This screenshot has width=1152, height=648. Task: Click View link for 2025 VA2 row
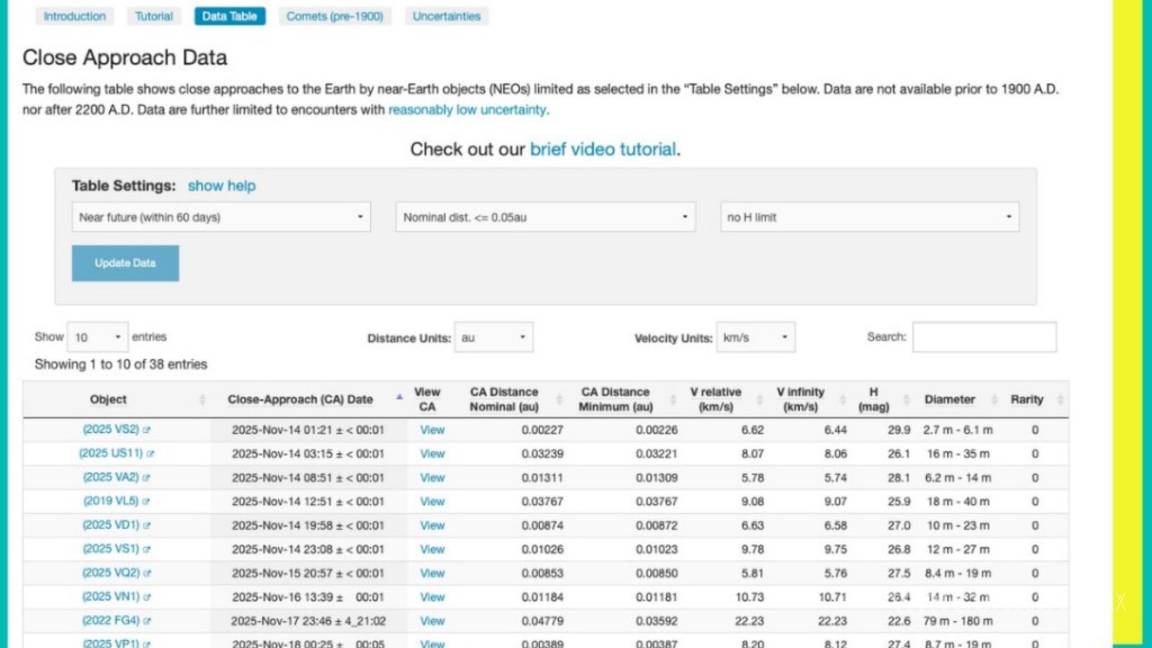click(x=432, y=478)
